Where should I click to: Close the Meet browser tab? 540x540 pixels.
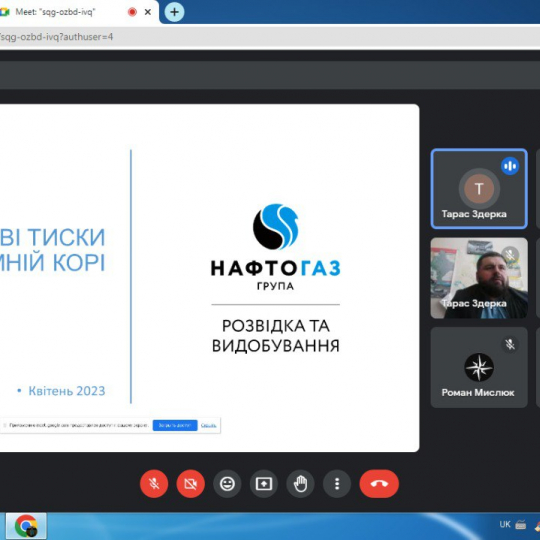148,12
